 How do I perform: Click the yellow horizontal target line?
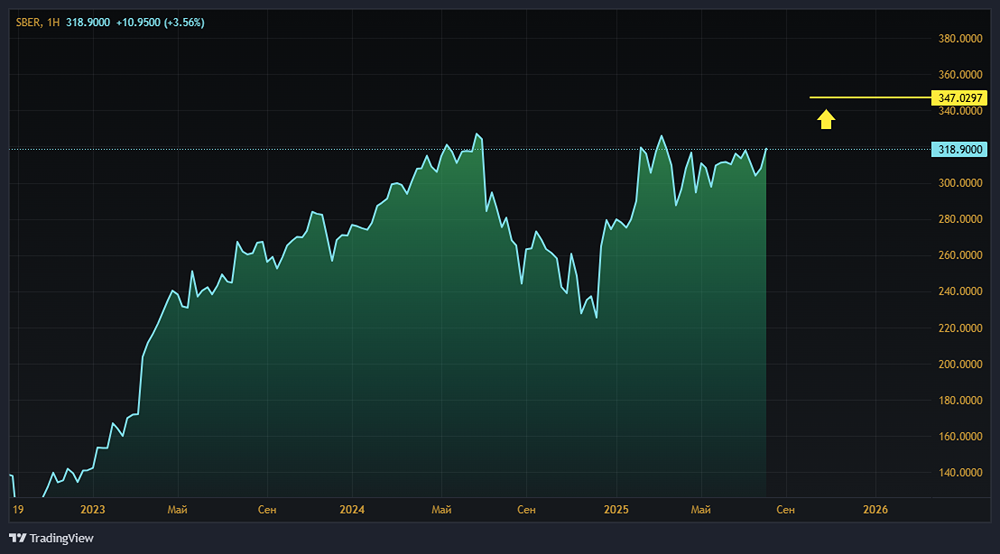tap(868, 97)
